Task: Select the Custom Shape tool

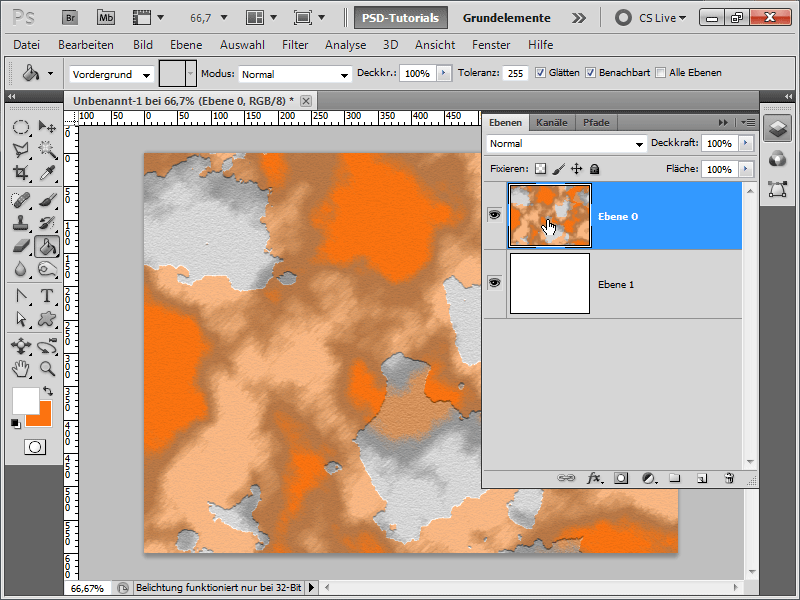Action: 47,319
